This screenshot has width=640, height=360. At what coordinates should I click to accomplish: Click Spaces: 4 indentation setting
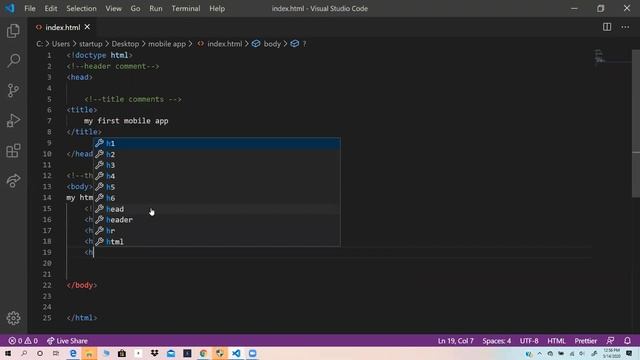(497, 341)
